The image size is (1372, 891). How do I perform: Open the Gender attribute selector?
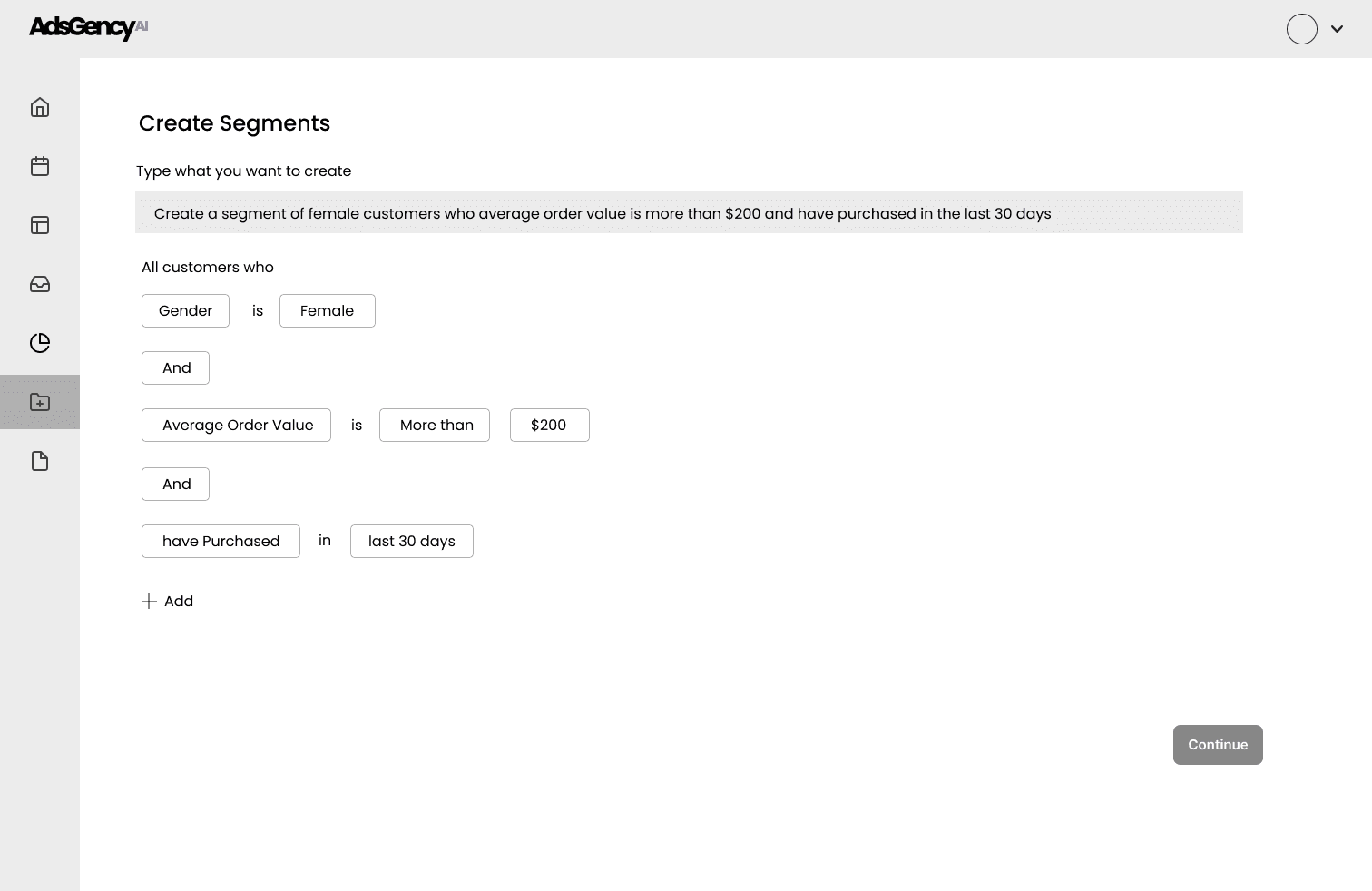coord(185,310)
